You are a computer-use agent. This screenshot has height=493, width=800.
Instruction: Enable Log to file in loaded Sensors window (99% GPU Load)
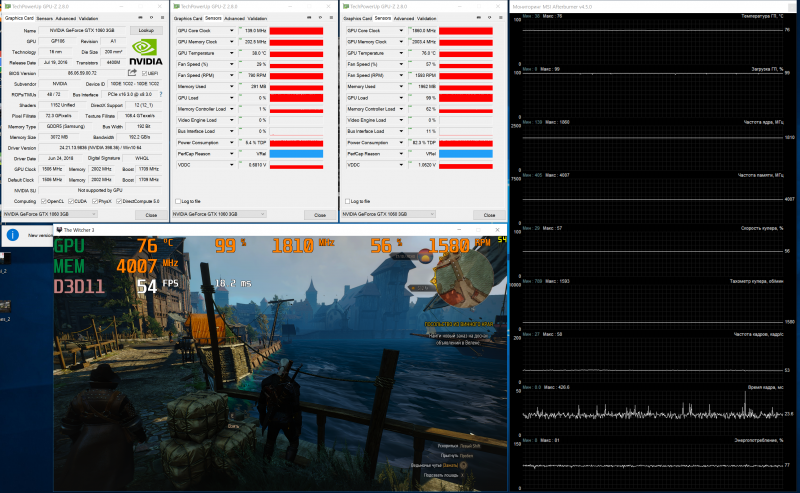pos(347,201)
